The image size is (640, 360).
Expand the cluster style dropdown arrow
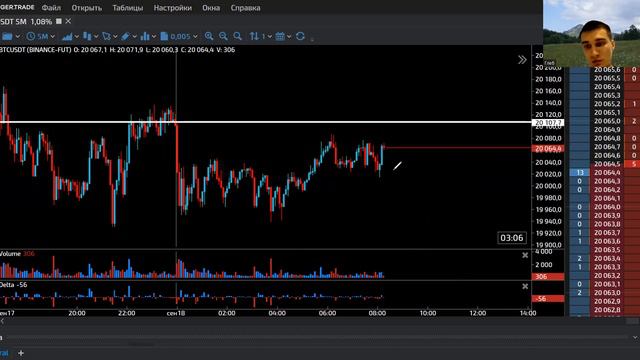click(x=96, y=36)
